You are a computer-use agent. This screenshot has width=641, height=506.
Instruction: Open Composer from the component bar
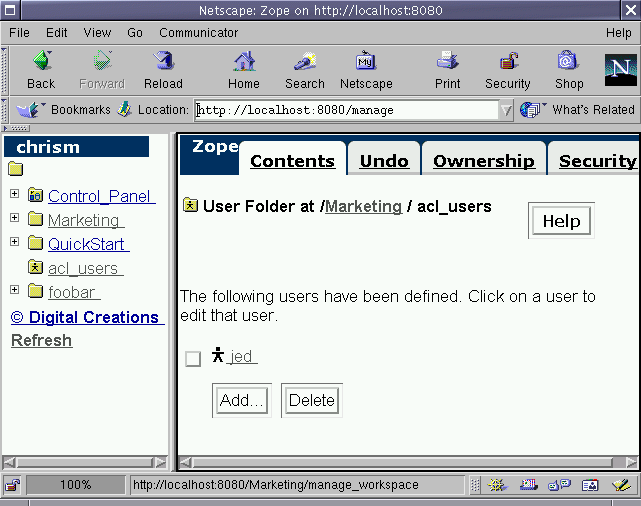pos(622,485)
